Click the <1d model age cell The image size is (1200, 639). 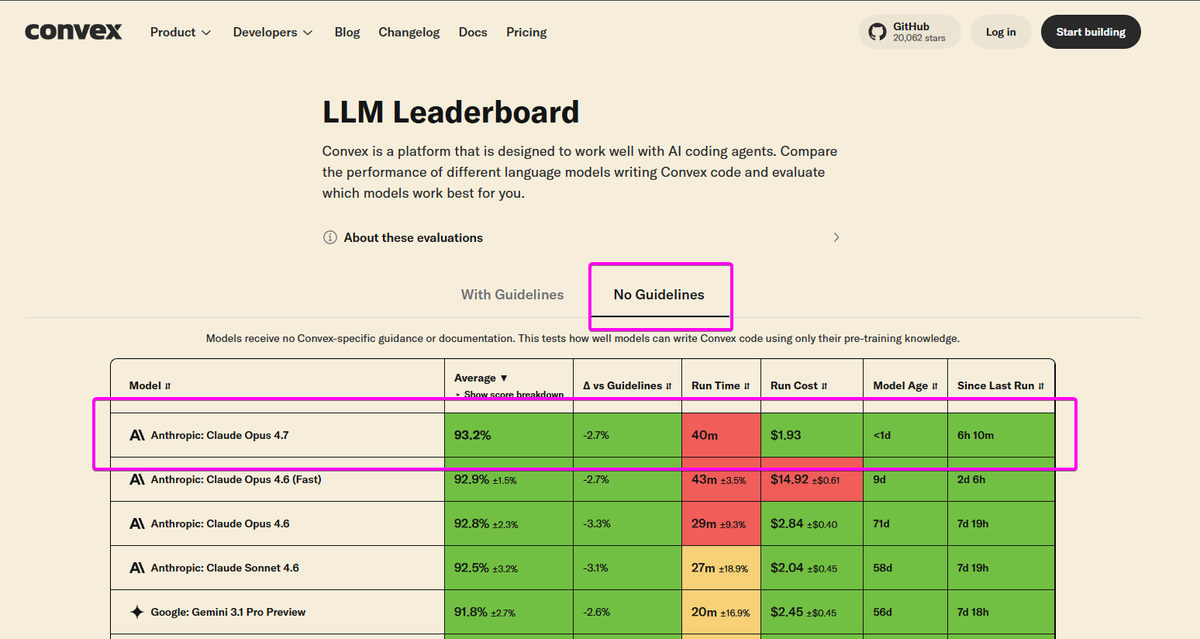(905, 436)
